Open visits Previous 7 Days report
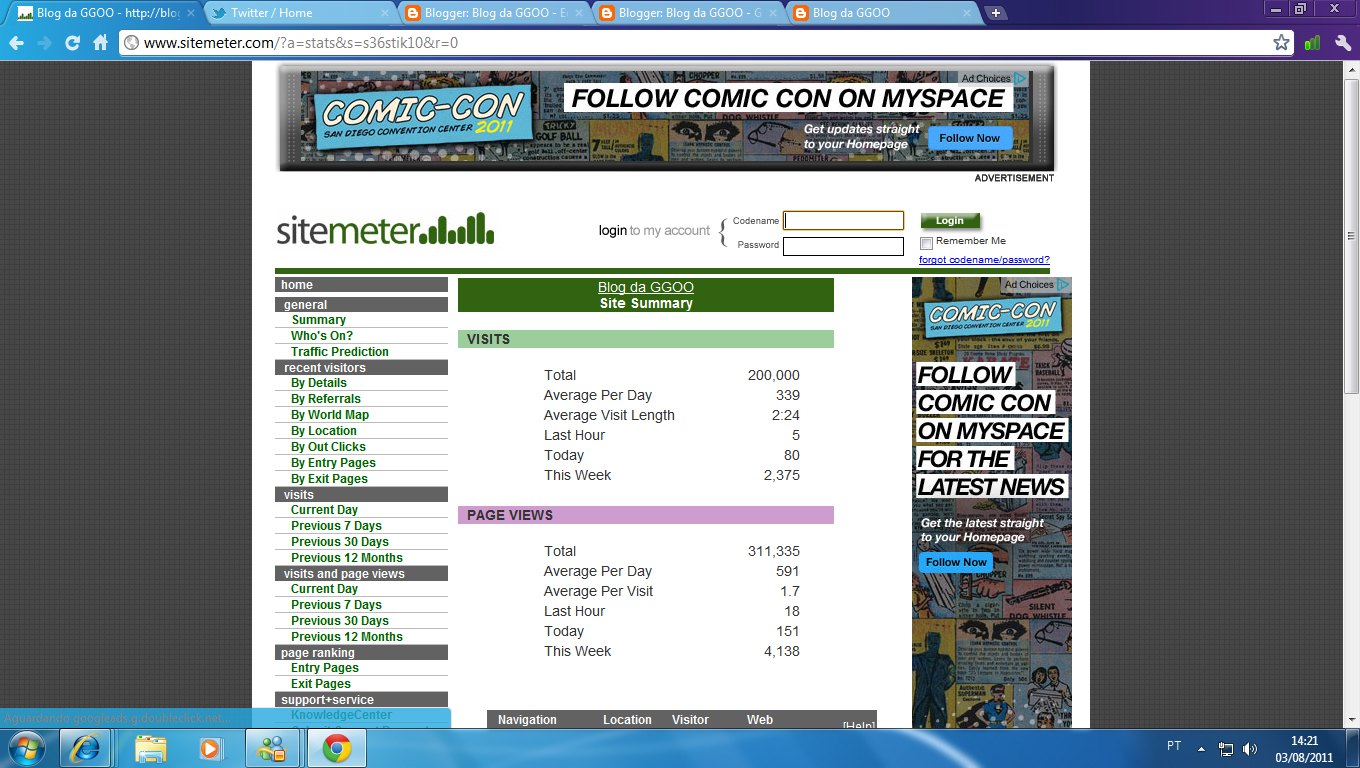This screenshot has width=1360, height=768. pyautogui.click(x=336, y=526)
